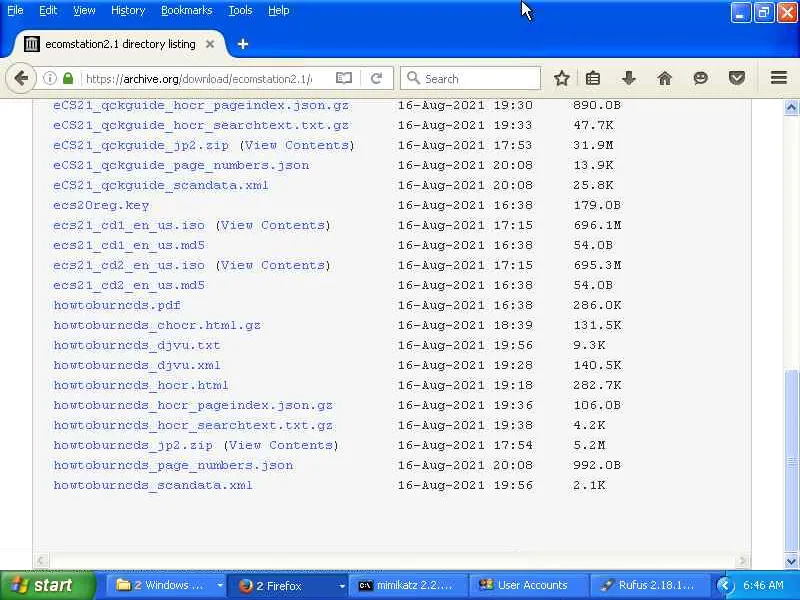Open the howtoburncds_jp2.zip link
Screen dimensions: 800x600
tap(133, 445)
